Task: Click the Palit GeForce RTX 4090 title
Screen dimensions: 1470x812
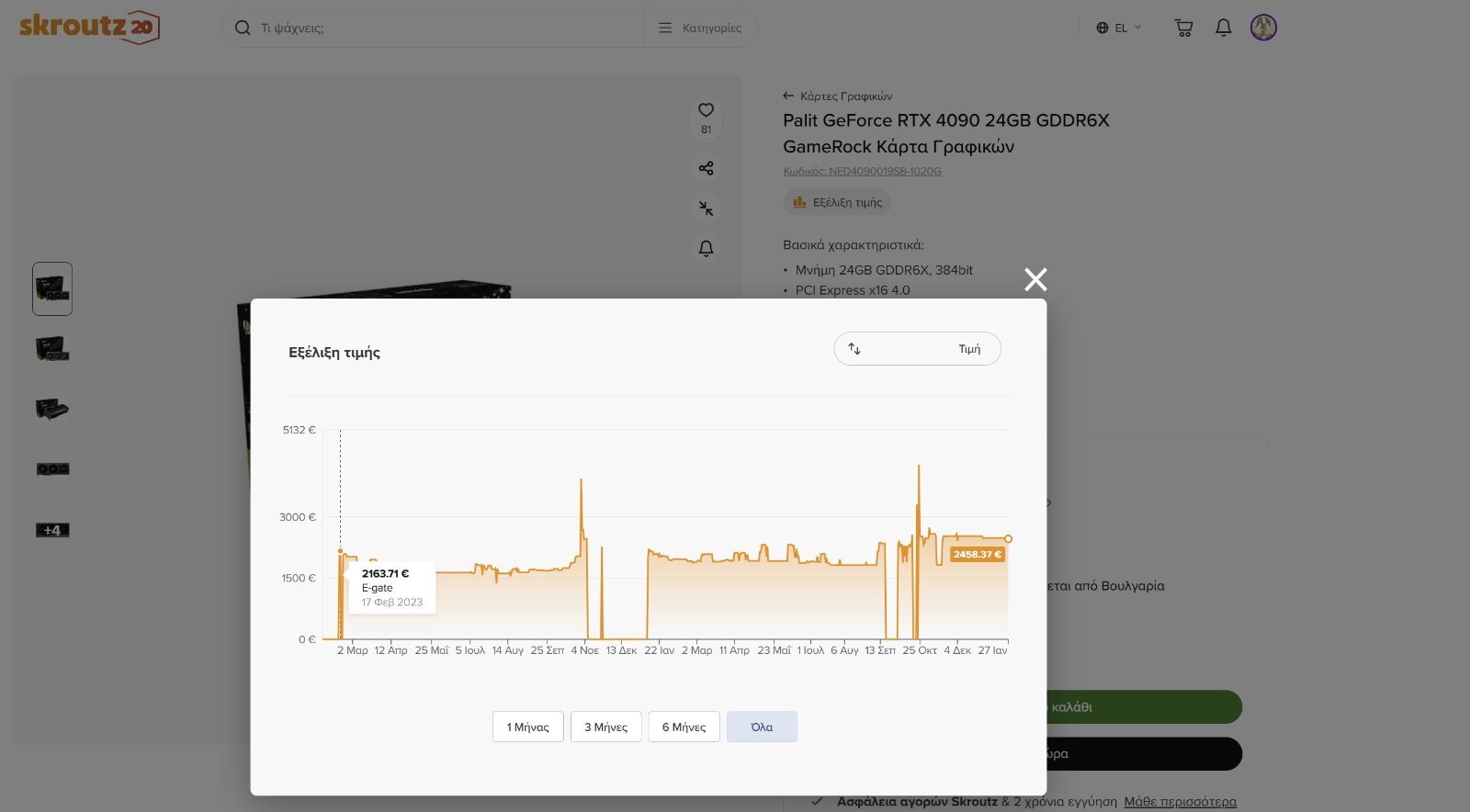Action: 946,133
